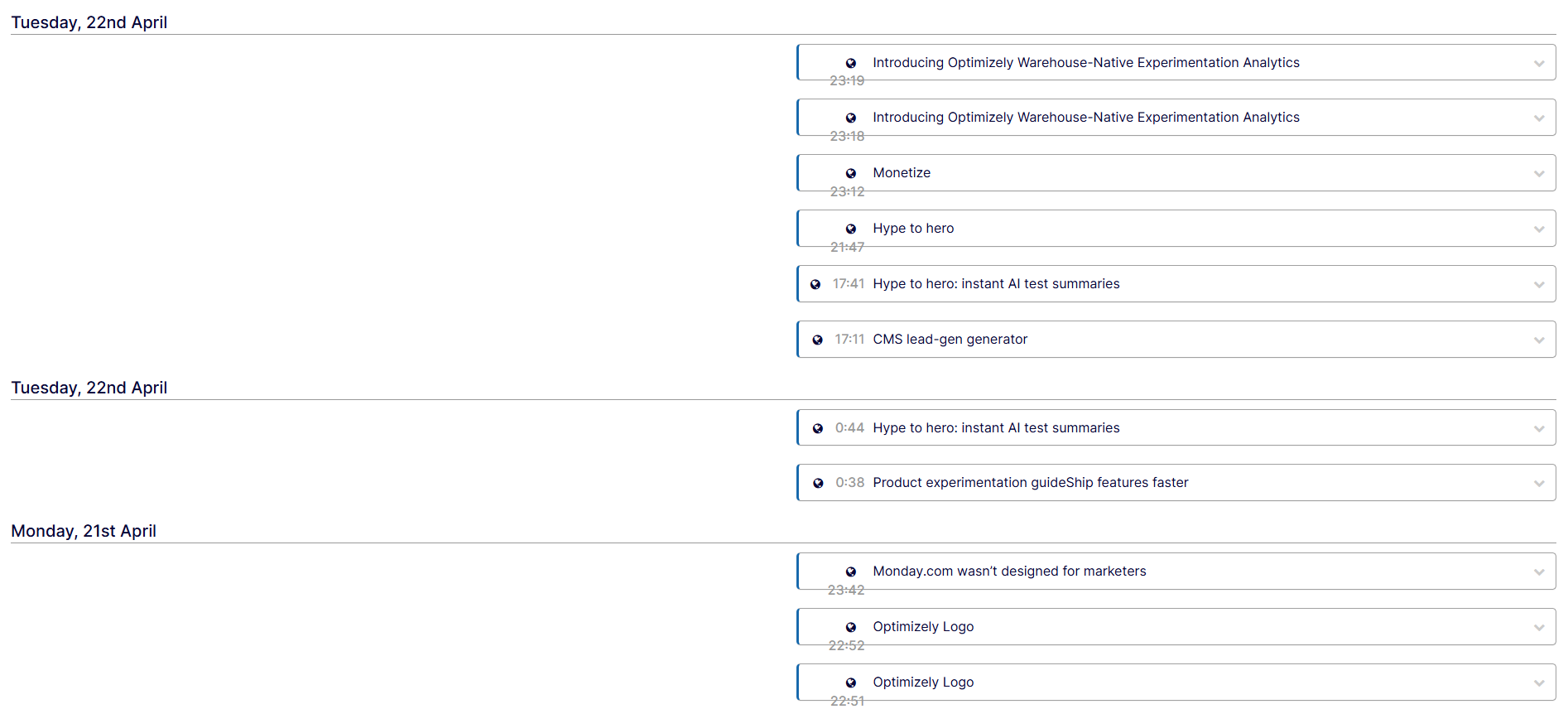Viewport: 1568px width, 709px height.
Task: Expand the 21:47 Hype to hero chevron
Action: [1539, 229]
